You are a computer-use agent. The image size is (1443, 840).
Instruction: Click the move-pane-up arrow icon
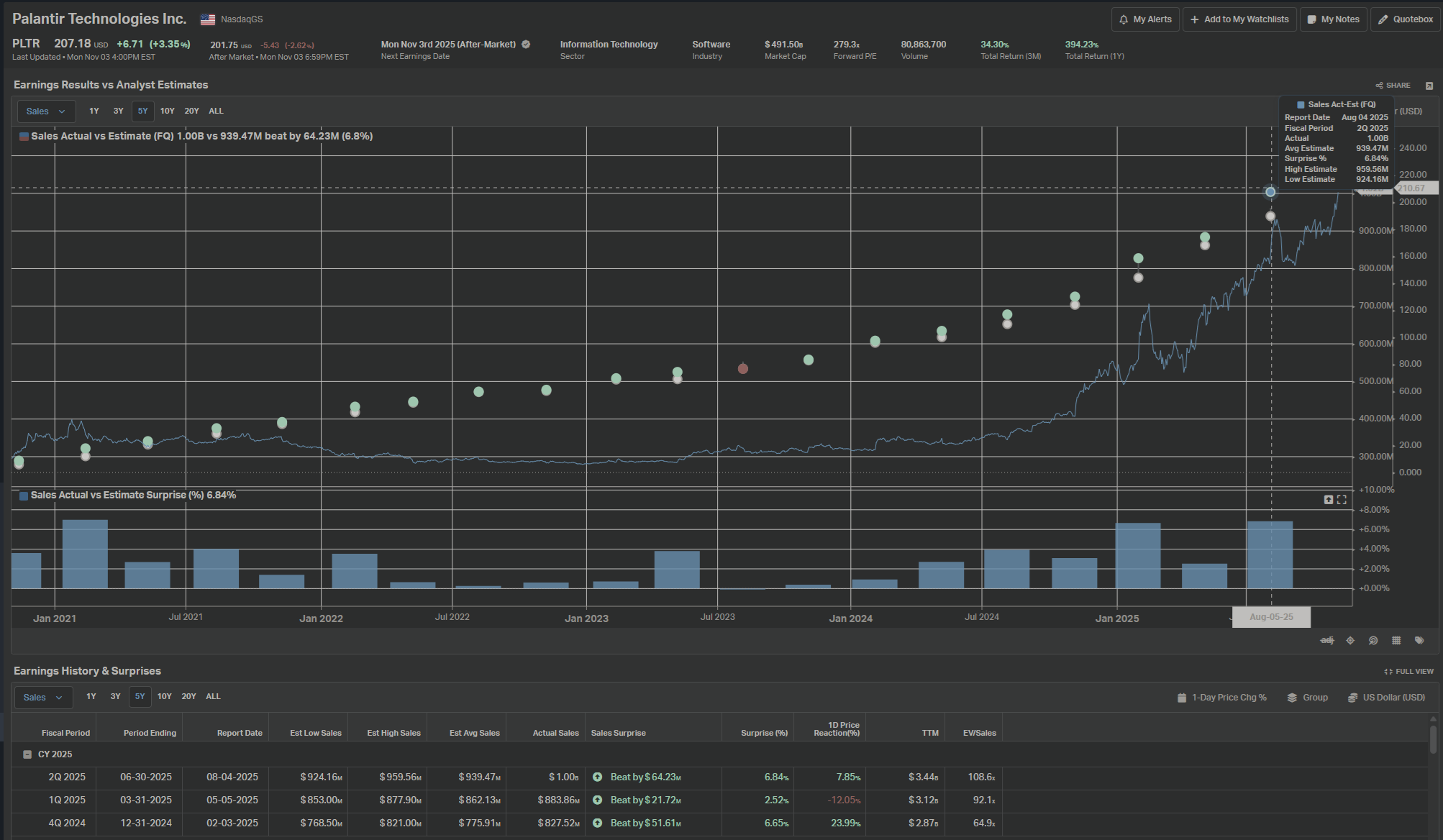(1329, 500)
